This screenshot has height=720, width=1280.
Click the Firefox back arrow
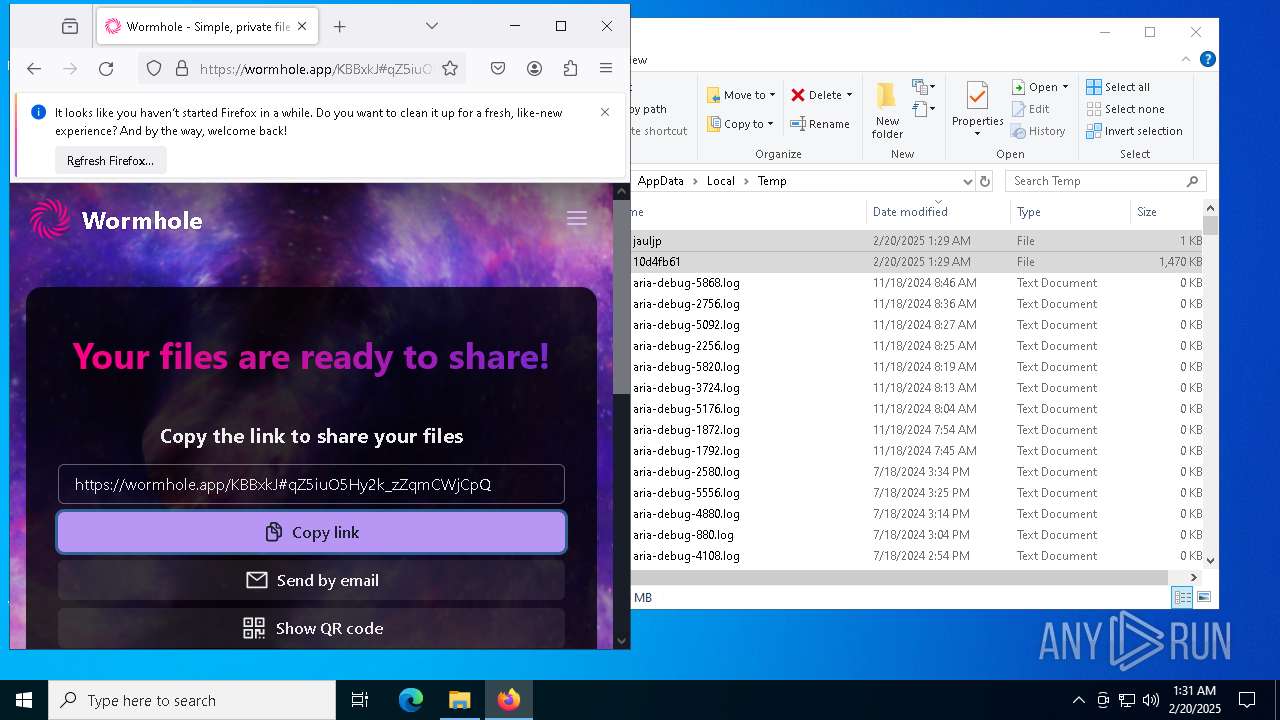point(34,68)
